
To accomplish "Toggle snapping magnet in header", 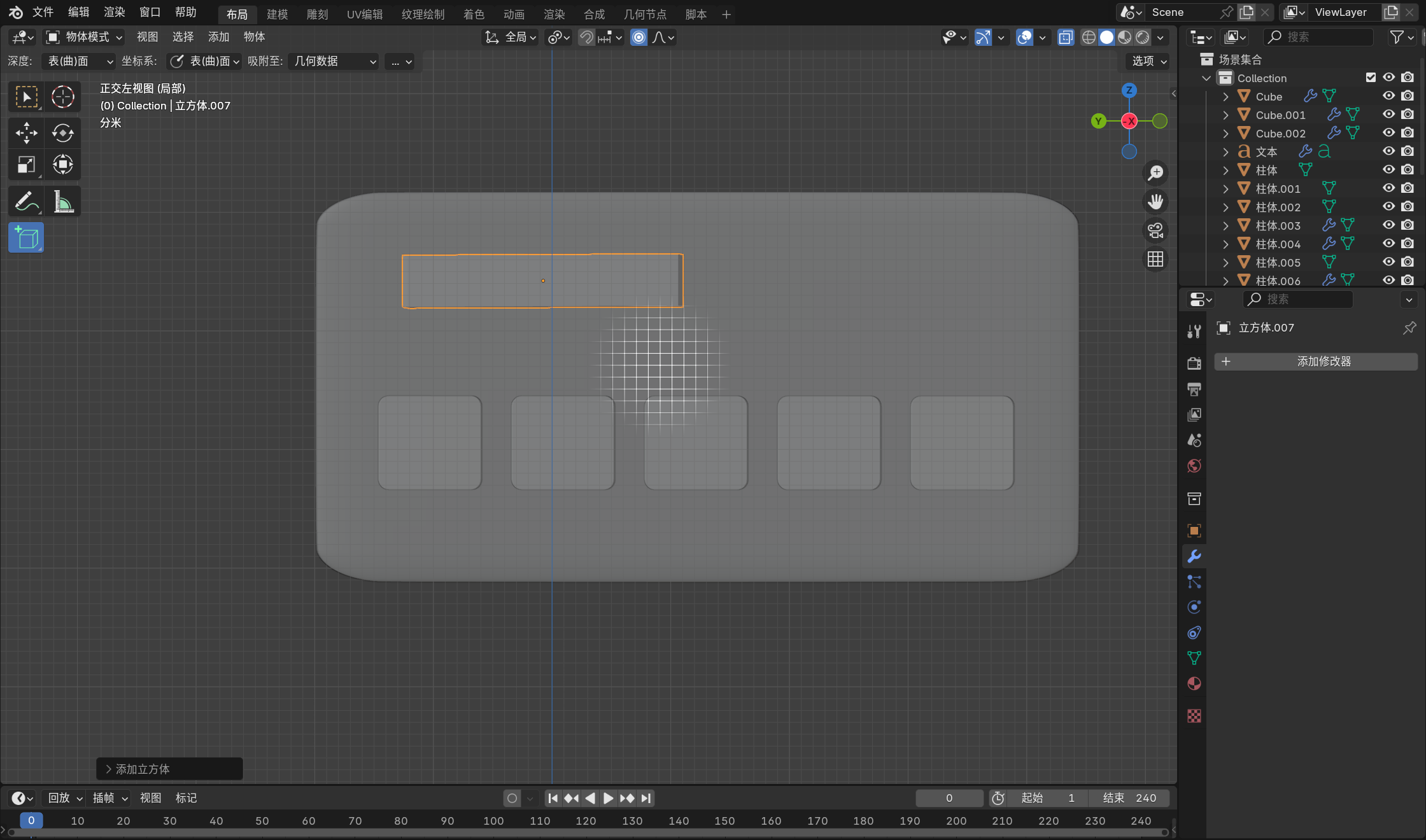I will [x=586, y=38].
